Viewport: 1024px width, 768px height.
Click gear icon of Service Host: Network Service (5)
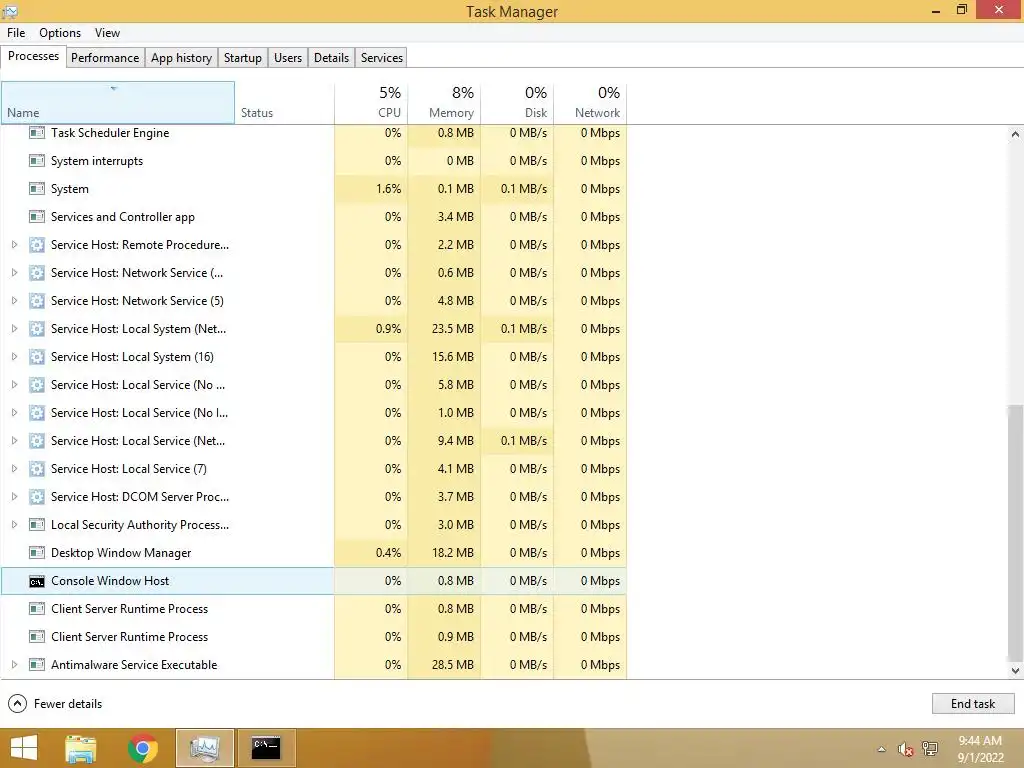(37, 301)
